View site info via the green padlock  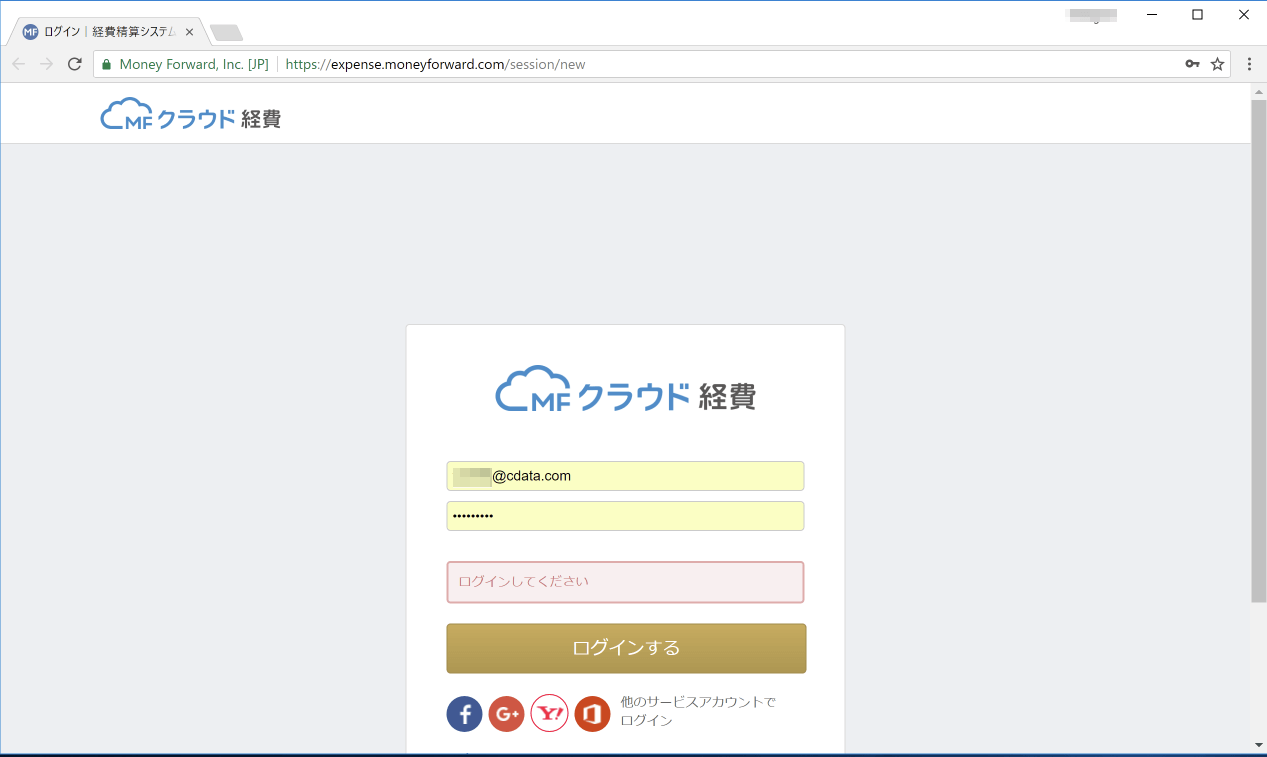pos(106,64)
